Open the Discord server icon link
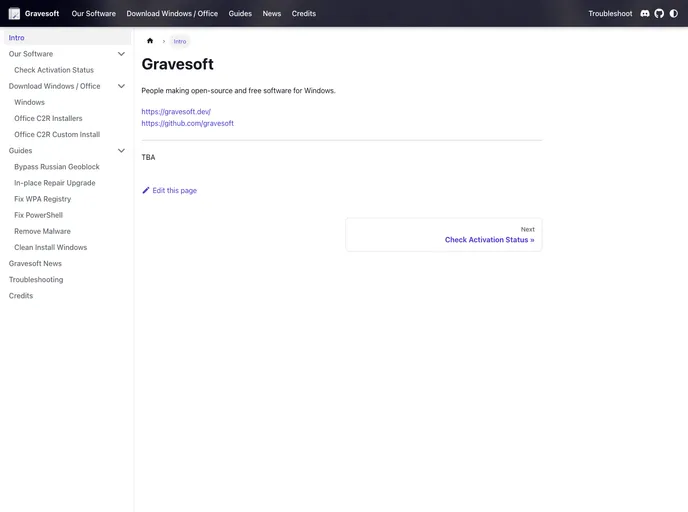The width and height of the screenshot is (688, 512). coord(645,14)
